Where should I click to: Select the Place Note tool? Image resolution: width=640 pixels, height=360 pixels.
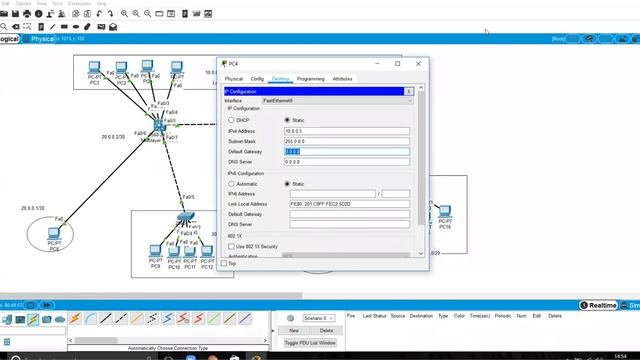tap(41, 27)
